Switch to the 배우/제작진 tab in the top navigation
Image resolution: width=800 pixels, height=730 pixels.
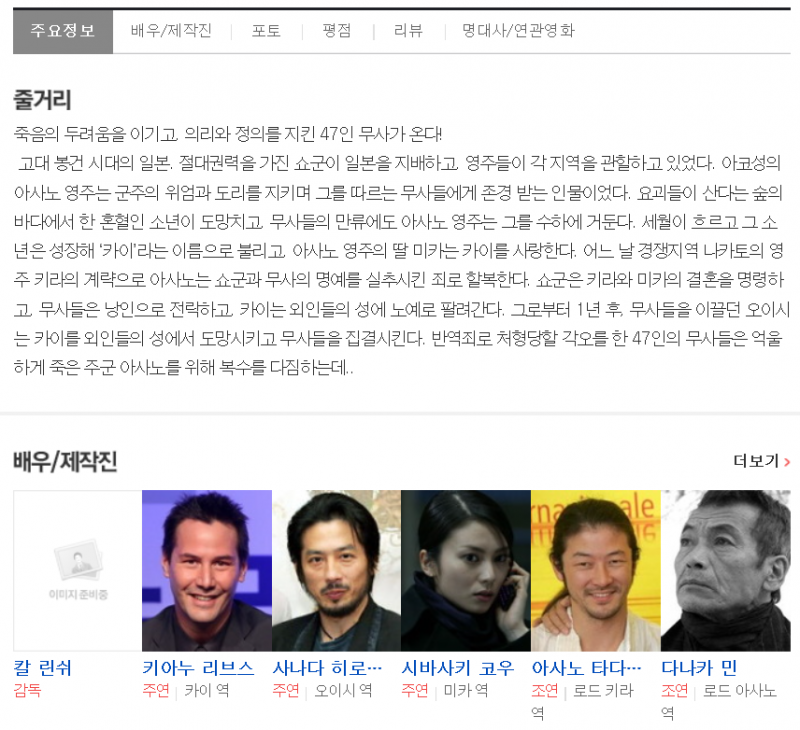(x=171, y=31)
